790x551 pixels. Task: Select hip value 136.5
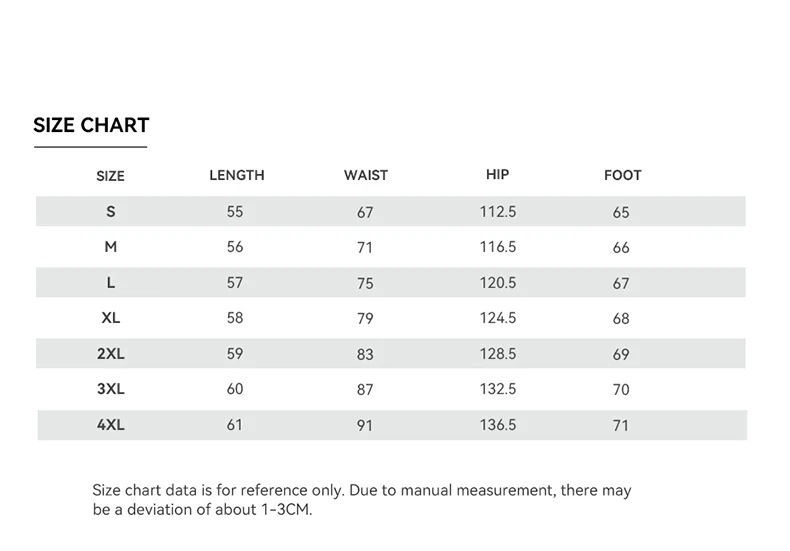pyautogui.click(x=497, y=425)
